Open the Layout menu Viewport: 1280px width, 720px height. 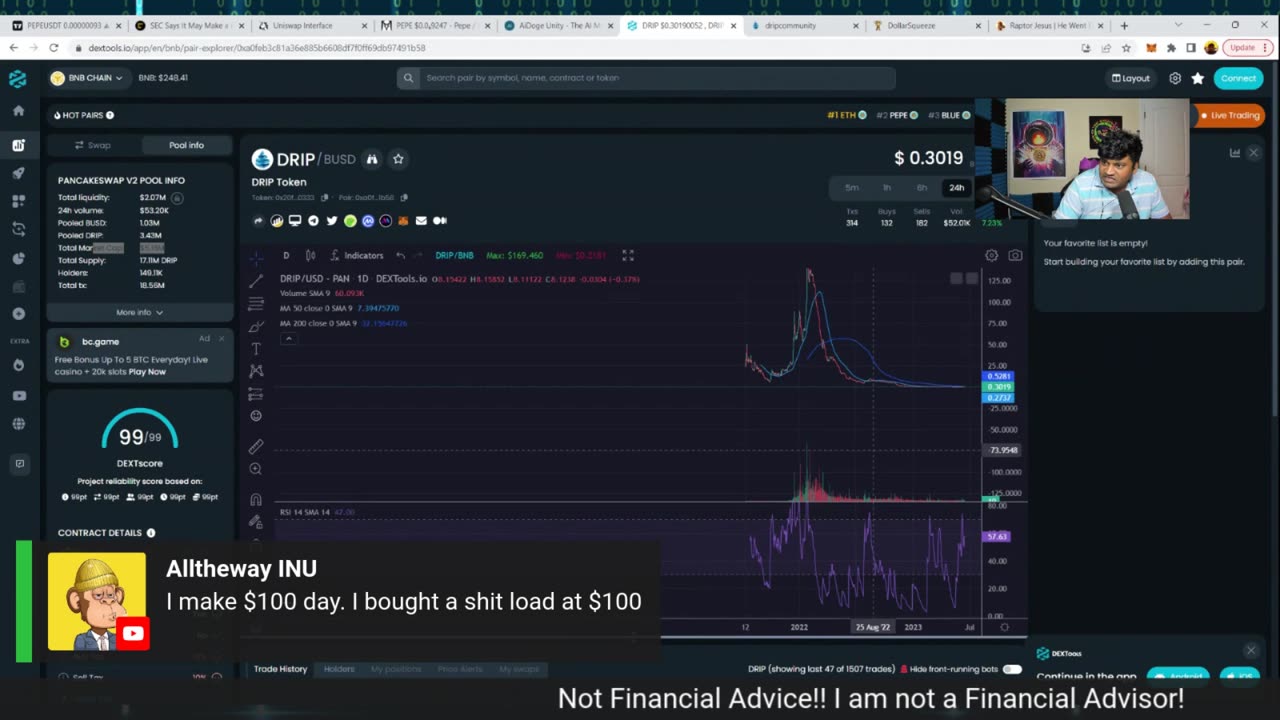(x=1131, y=78)
